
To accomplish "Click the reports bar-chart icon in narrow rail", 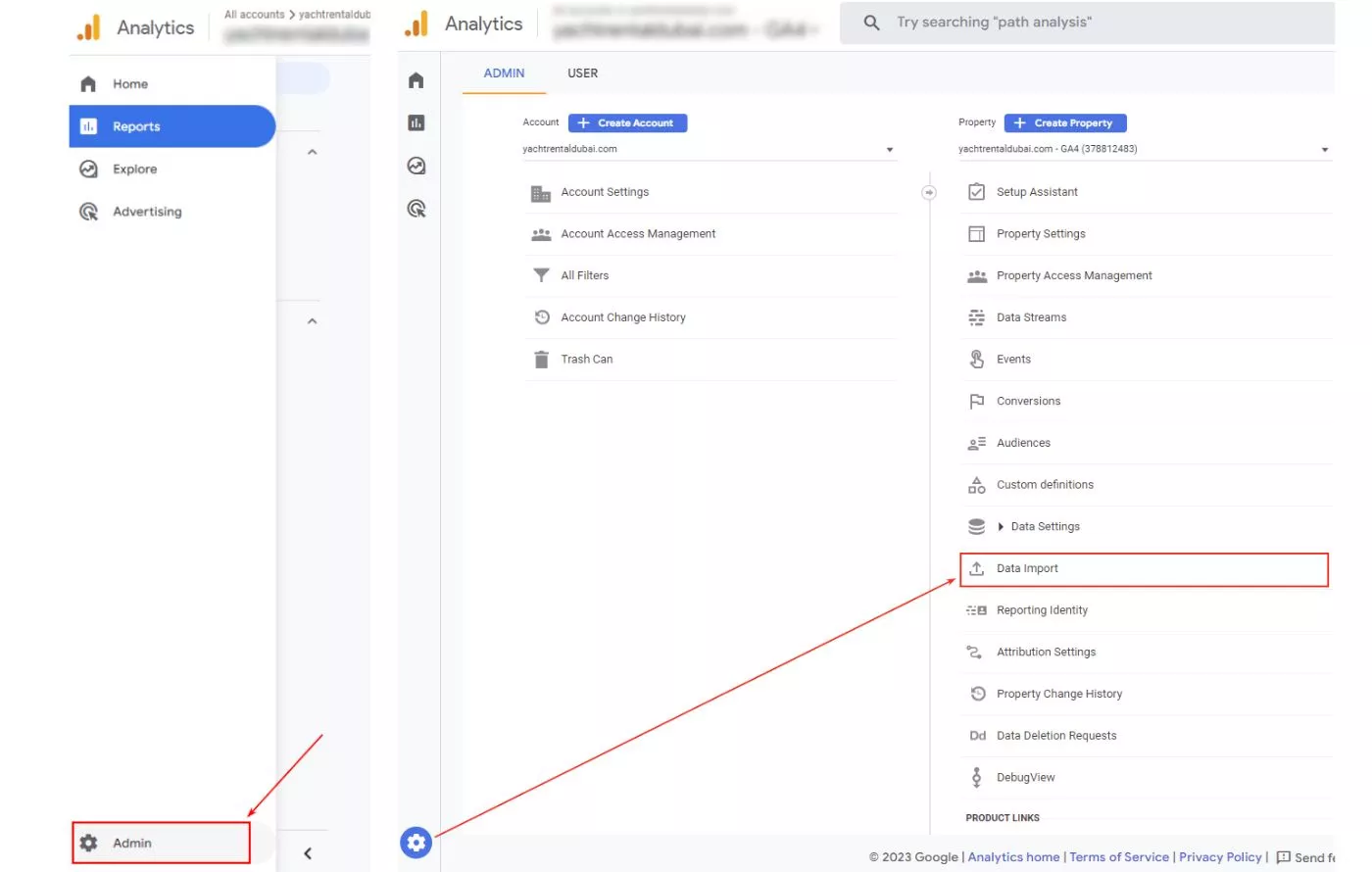I will [416, 122].
